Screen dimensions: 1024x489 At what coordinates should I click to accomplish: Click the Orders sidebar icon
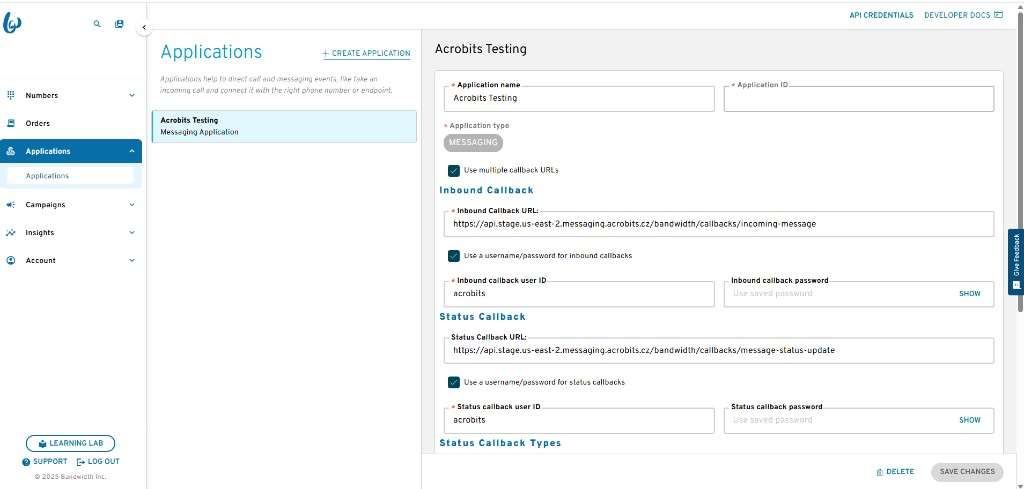(x=10, y=123)
